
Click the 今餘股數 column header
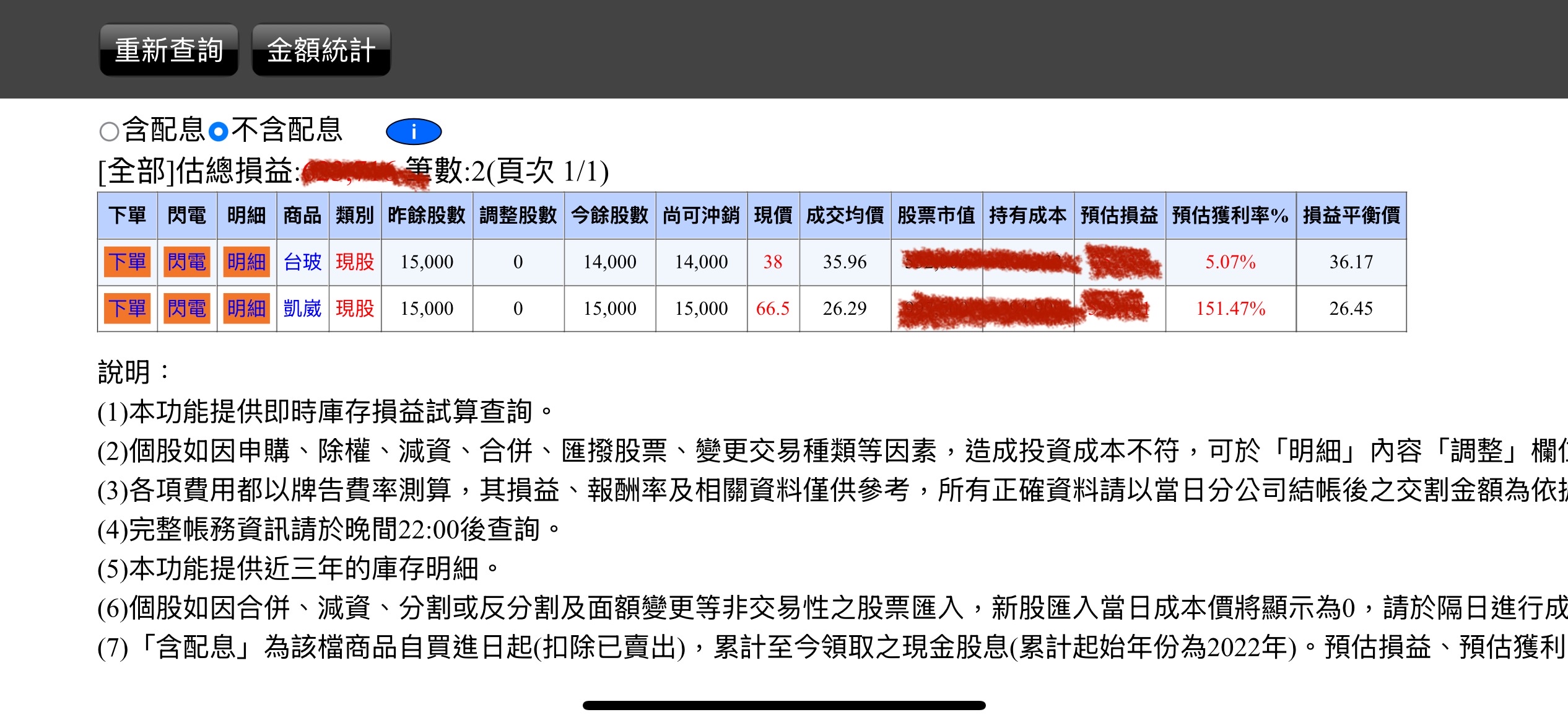(609, 216)
